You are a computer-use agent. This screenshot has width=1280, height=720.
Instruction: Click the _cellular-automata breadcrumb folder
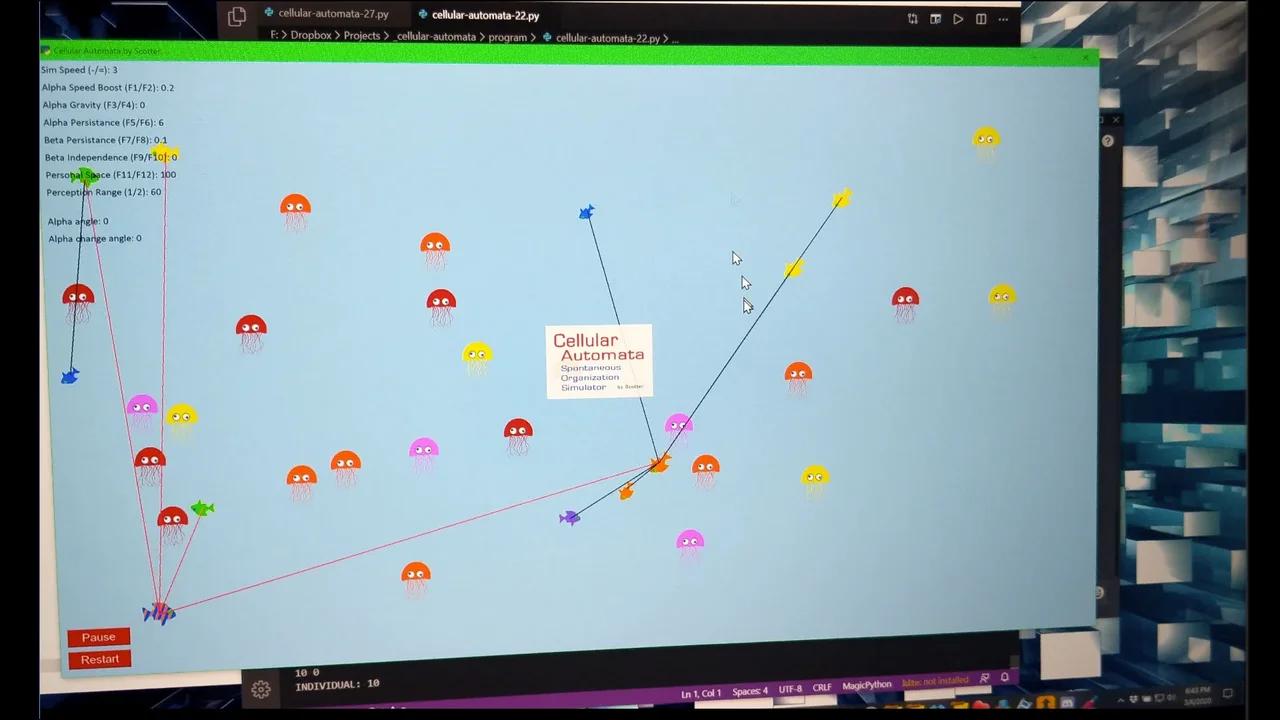tap(436, 37)
